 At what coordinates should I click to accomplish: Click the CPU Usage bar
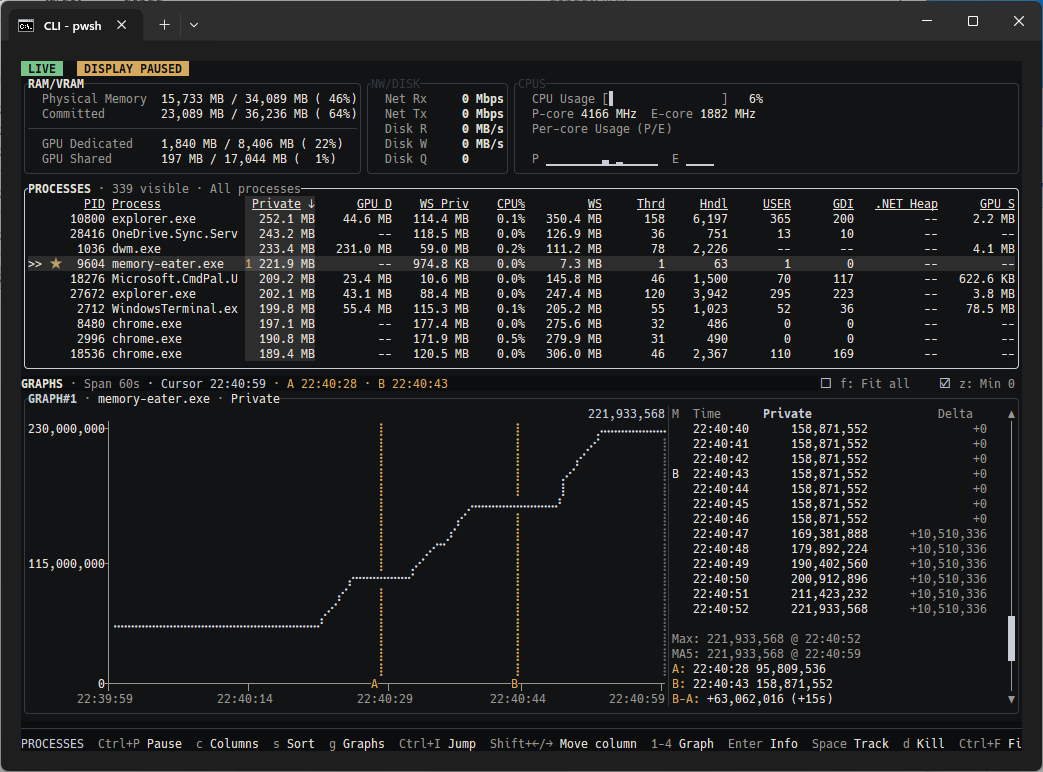click(x=666, y=99)
